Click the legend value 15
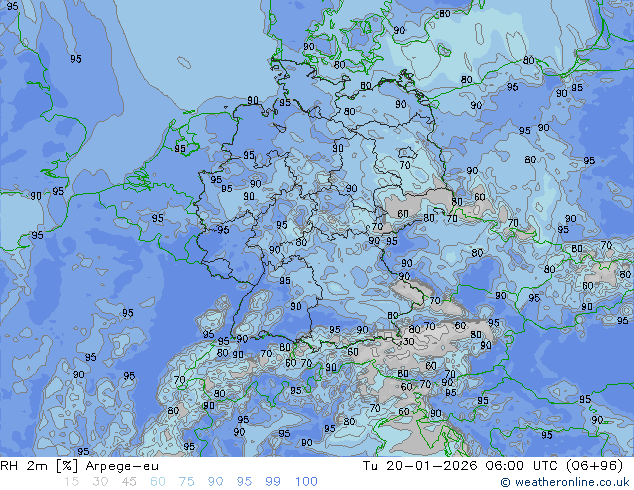Image resolution: width=634 pixels, height=490 pixels. (x=71, y=482)
